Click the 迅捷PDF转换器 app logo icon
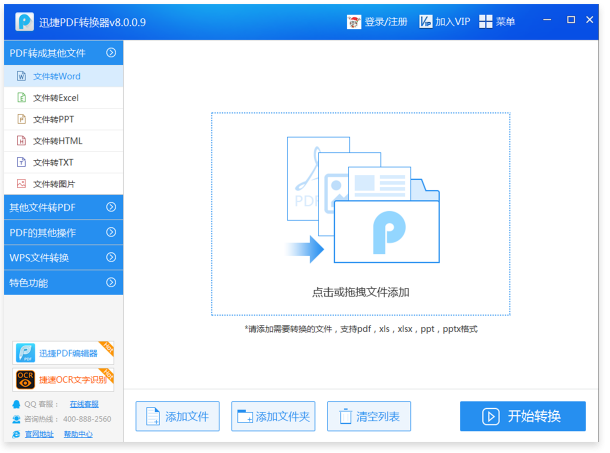Viewport: 610px width, 453px height. [x=25, y=21]
